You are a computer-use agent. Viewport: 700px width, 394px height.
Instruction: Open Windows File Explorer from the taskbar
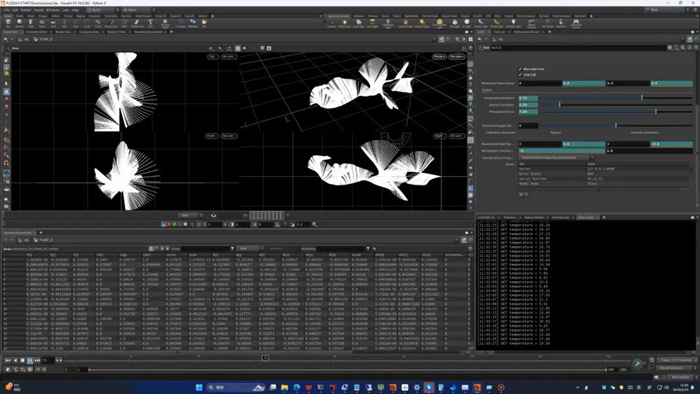pyautogui.click(x=284, y=387)
